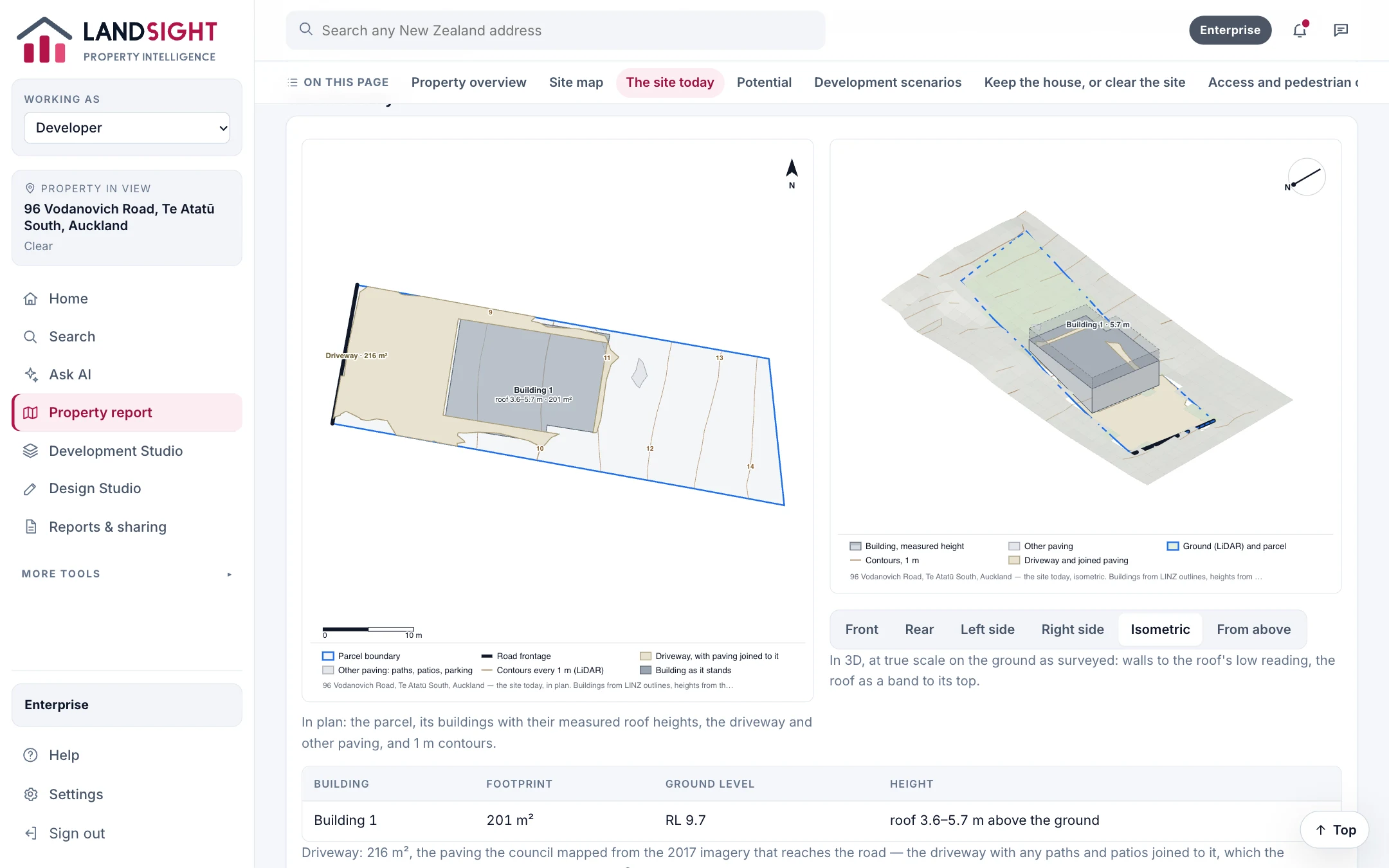This screenshot has width=1389, height=868.
Task: Click the Help question mark icon
Action: point(30,755)
